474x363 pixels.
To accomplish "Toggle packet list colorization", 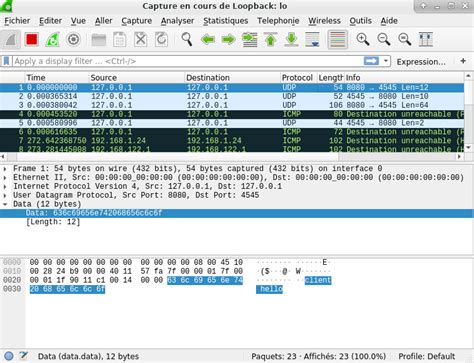I will [338, 40].
